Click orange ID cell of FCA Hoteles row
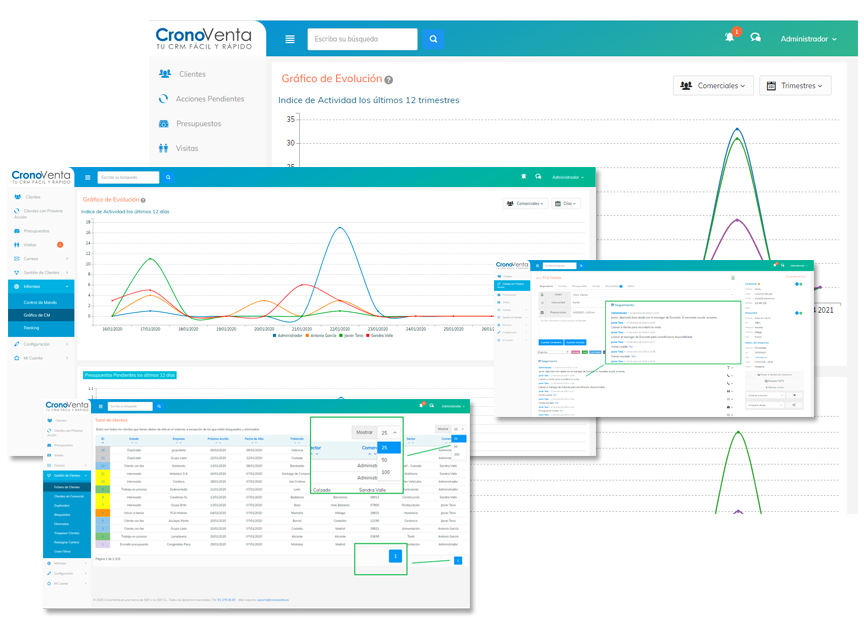 102,512
